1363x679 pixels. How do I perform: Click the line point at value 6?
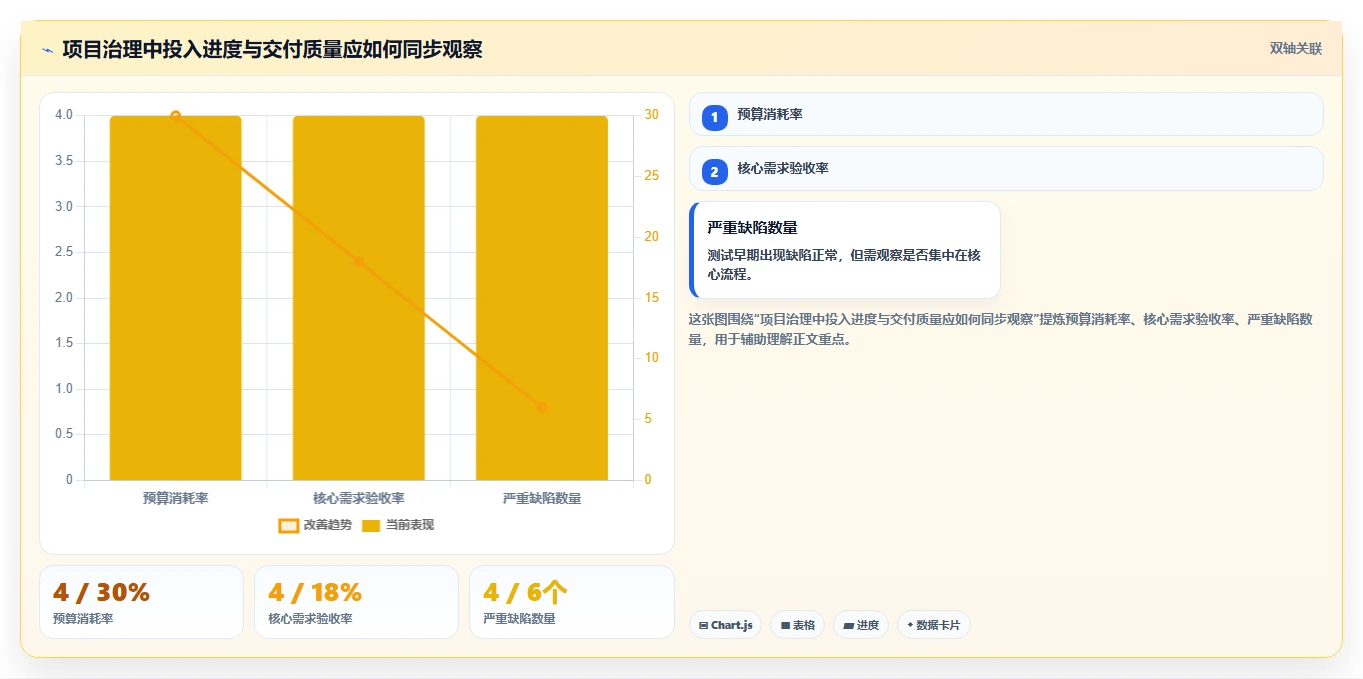coord(542,407)
